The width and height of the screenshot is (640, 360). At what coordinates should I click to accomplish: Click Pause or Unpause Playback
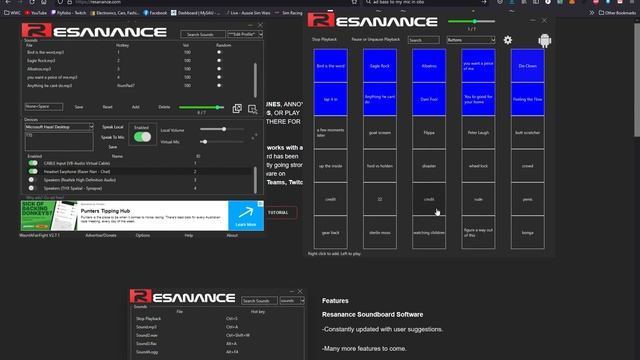(376, 40)
